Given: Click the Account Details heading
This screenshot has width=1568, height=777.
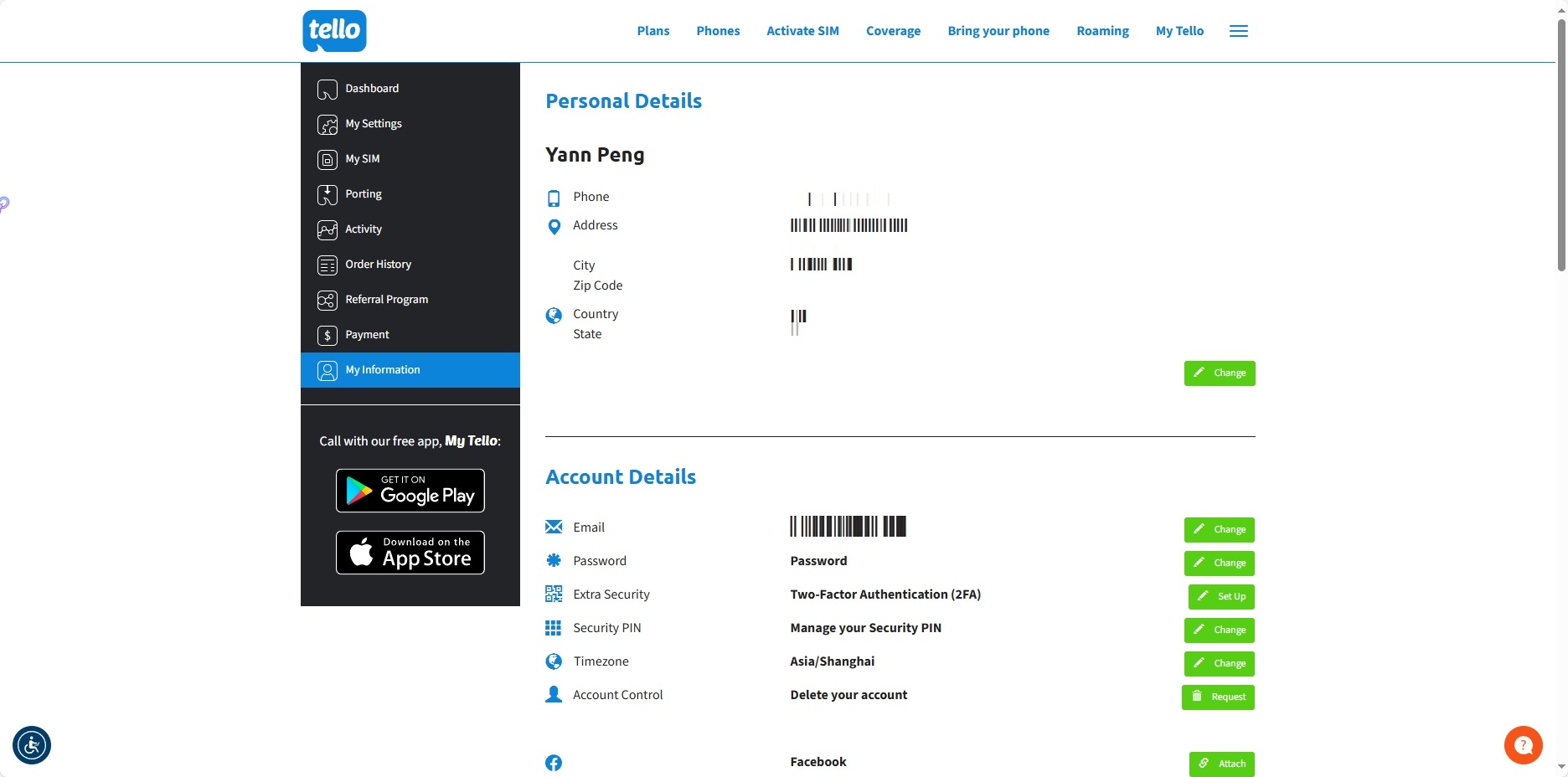Looking at the screenshot, I should coord(621,477).
